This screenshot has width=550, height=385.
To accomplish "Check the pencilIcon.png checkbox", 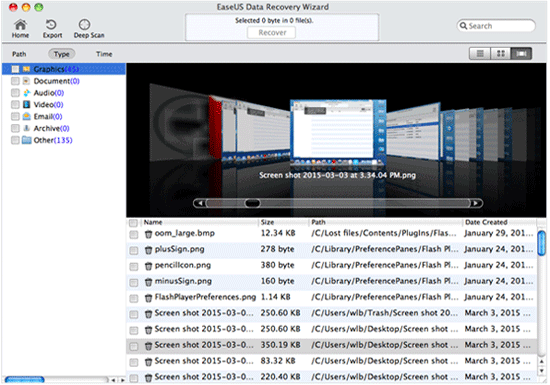I will [x=134, y=266].
